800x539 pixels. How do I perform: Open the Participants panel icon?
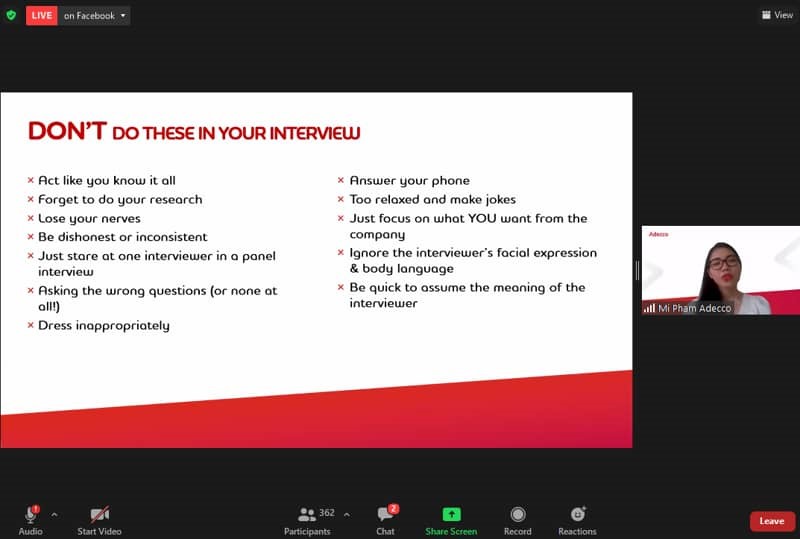click(x=307, y=514)
